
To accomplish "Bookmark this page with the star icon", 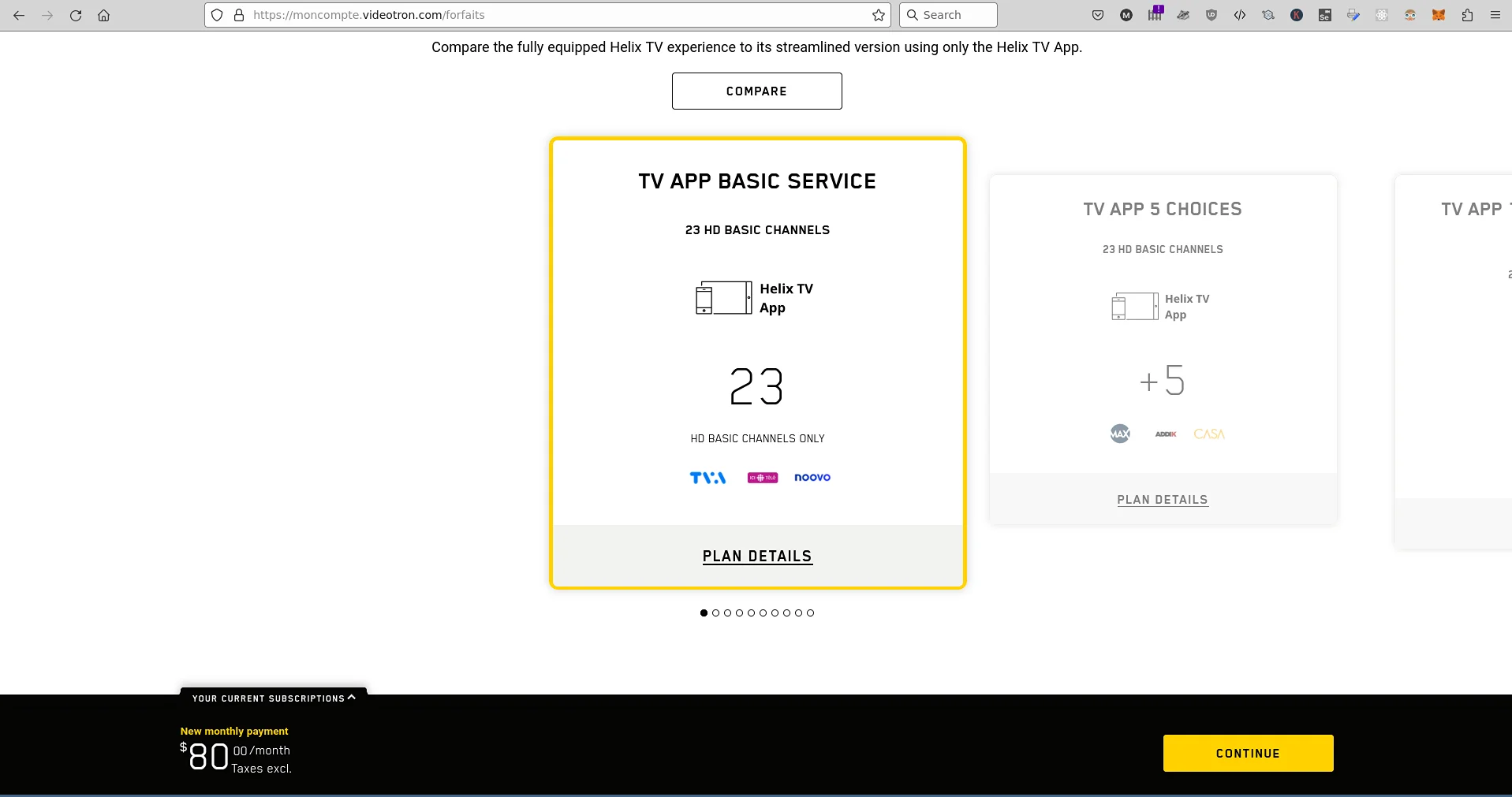I will pyautogui.click(x=878, y=15).
